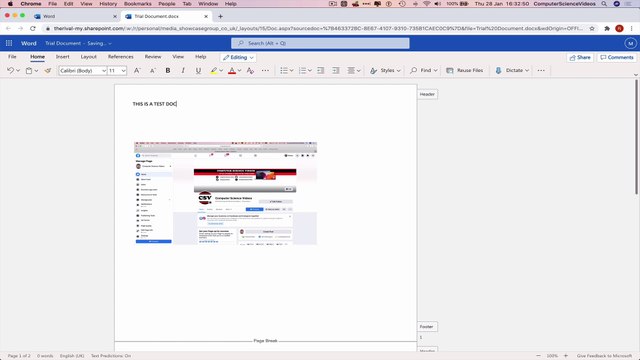
Task: Increase paragraph indent
Action: (x=336, y=71)
